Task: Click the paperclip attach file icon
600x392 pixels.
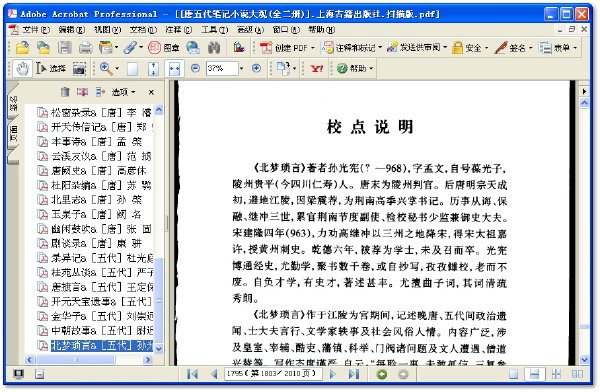Action: 130,48
